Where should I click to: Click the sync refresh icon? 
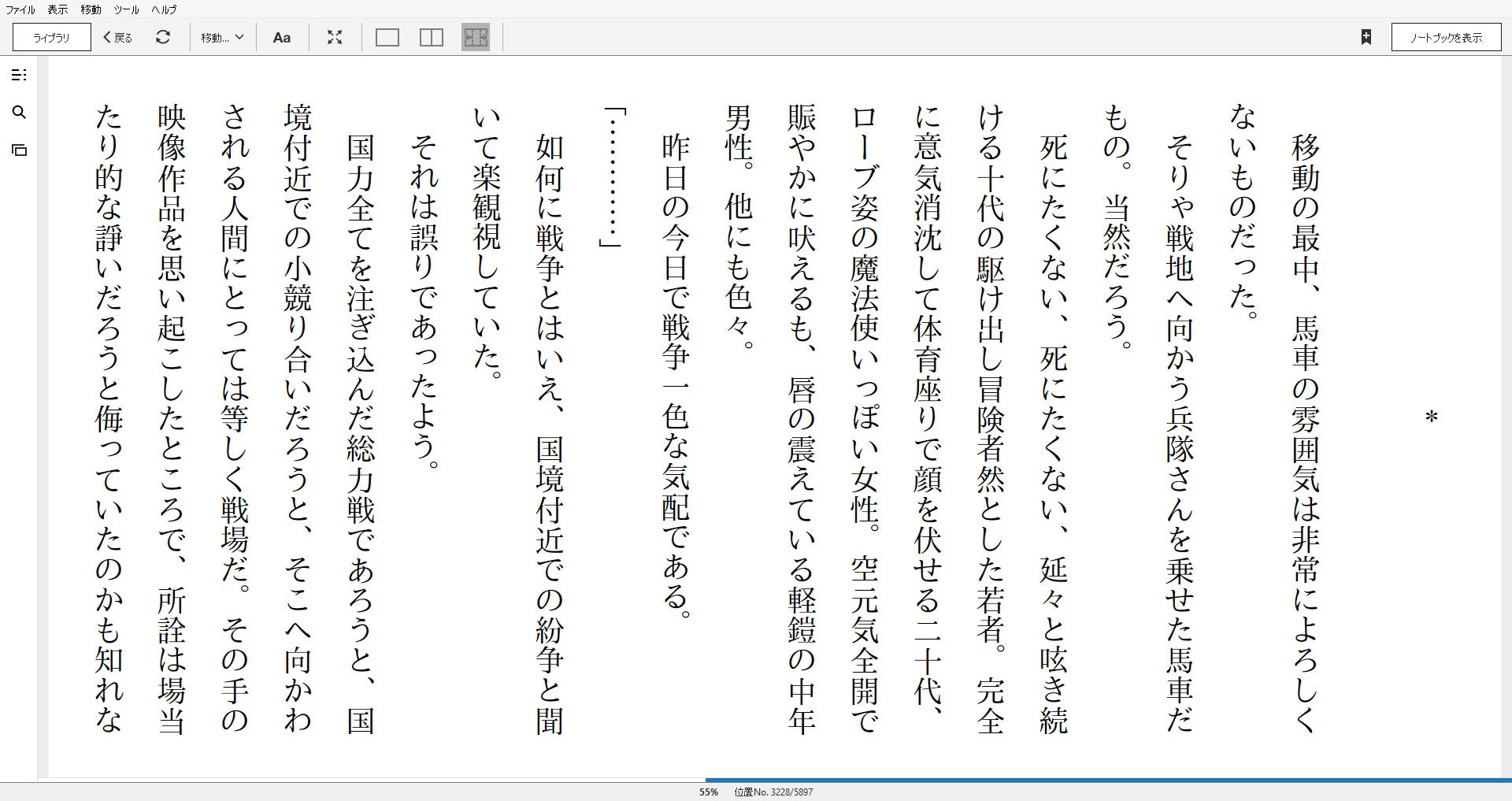pos(163,37)
